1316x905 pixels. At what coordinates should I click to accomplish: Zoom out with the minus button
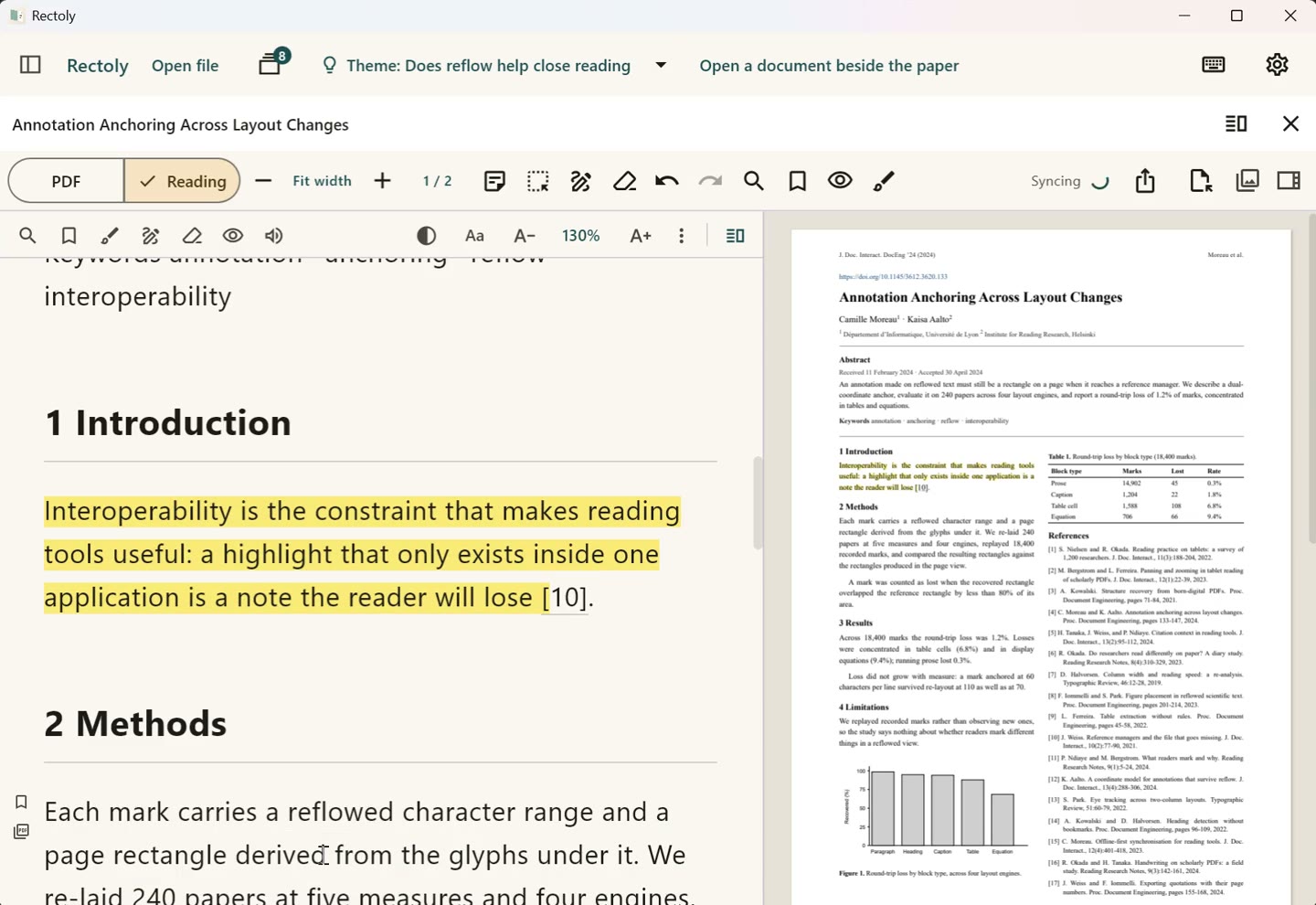pyautogui.click(x=263, y=181)
